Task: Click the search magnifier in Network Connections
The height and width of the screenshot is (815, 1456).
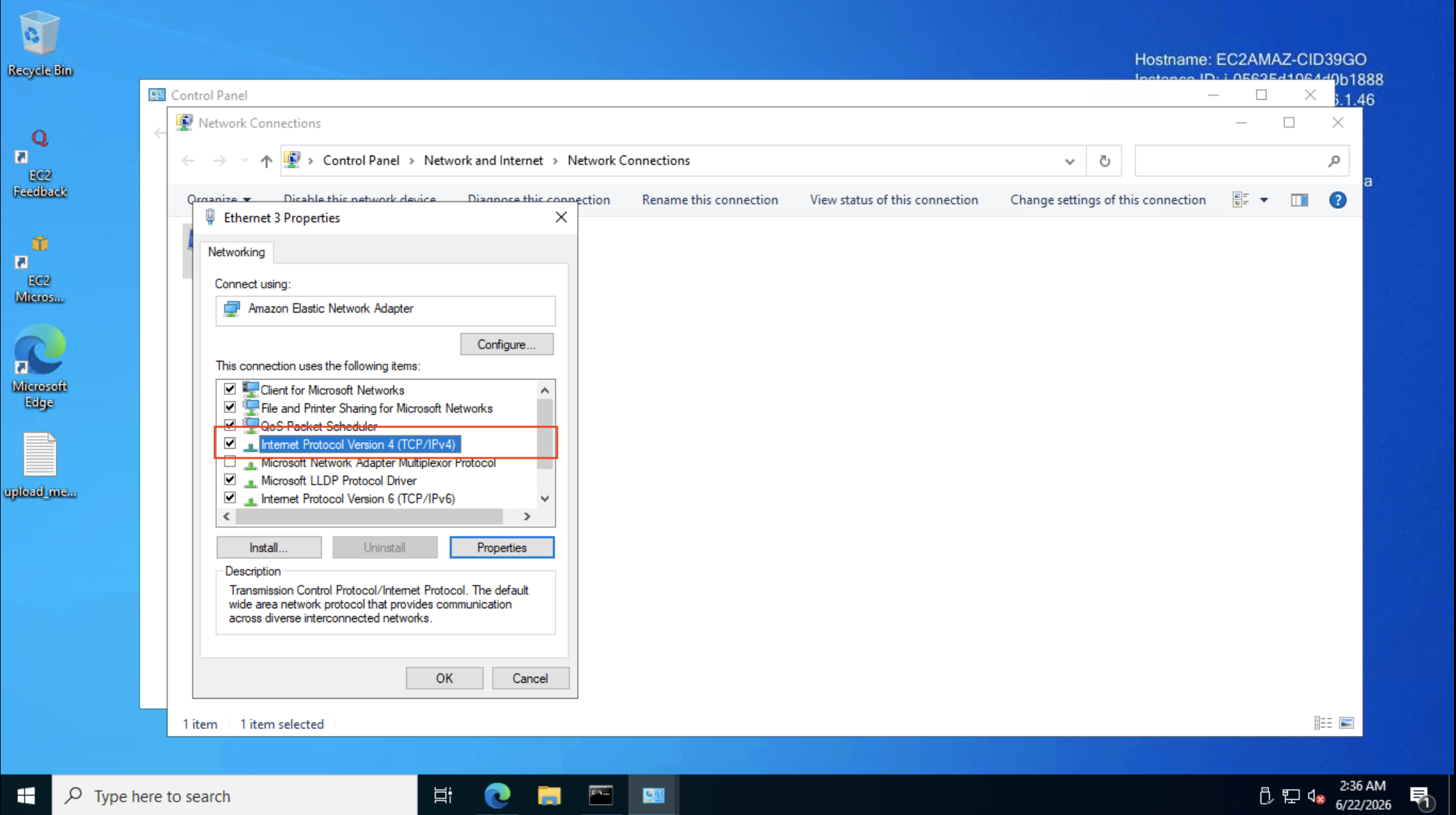Action: click(x=1334, y=161)
